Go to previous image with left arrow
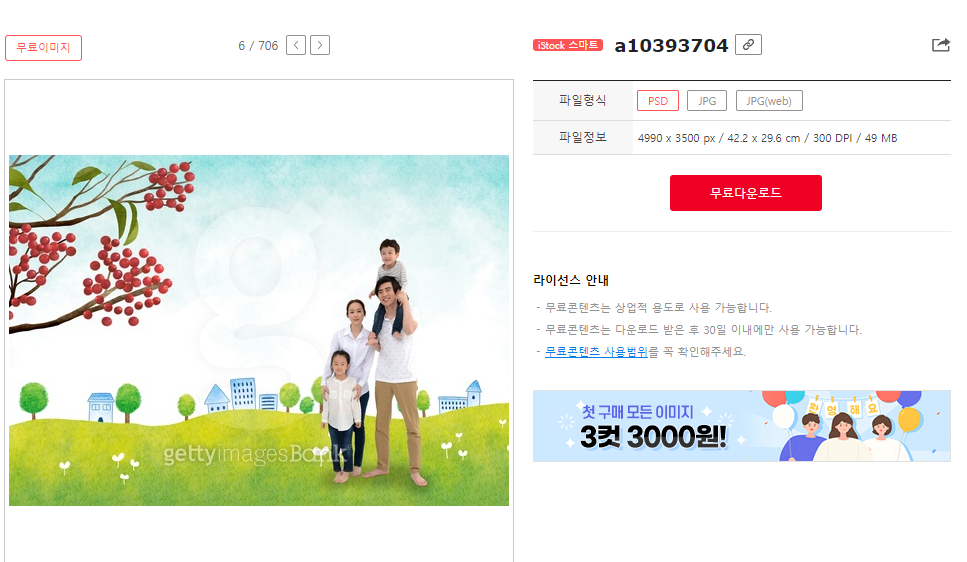This screenshot has width=967, height=562. point(296,45)
